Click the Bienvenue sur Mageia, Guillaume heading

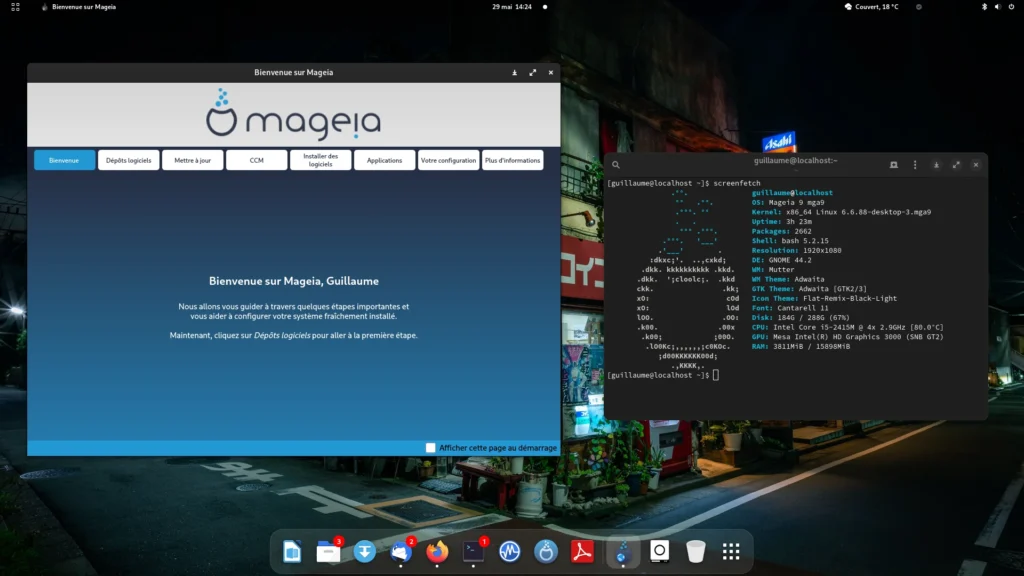tap(294, 281)
